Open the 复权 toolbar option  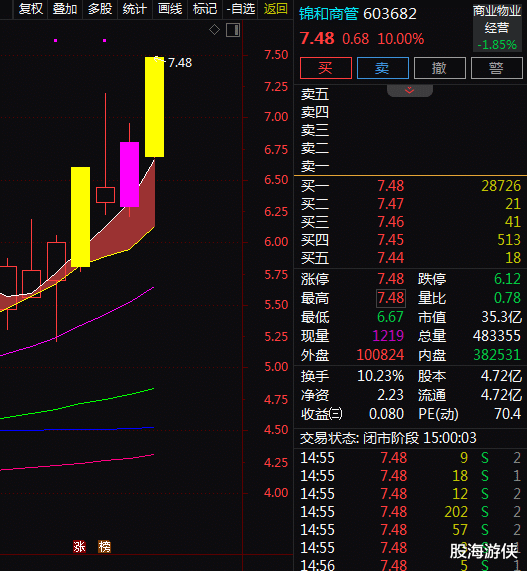[31, 8]
